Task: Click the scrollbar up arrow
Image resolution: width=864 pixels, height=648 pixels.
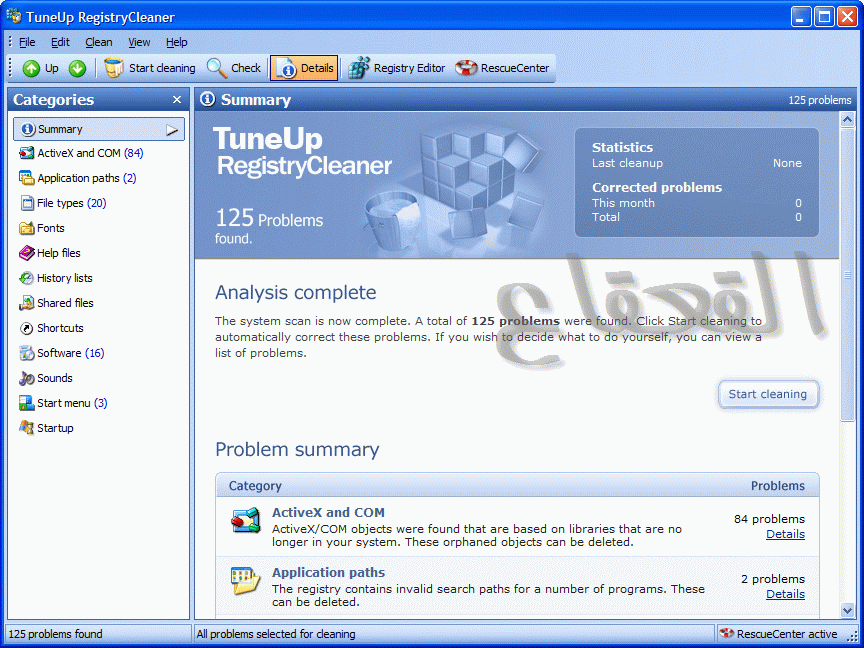Action: tap(847, 119)
